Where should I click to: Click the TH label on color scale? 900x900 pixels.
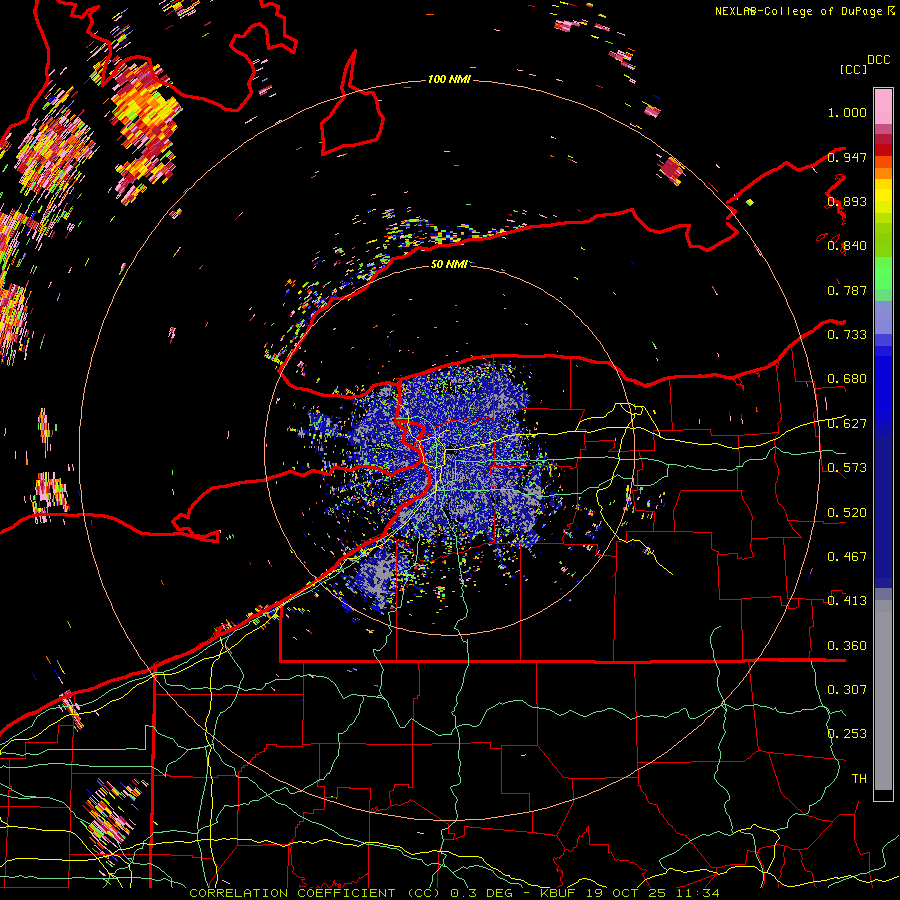[859, 779]
